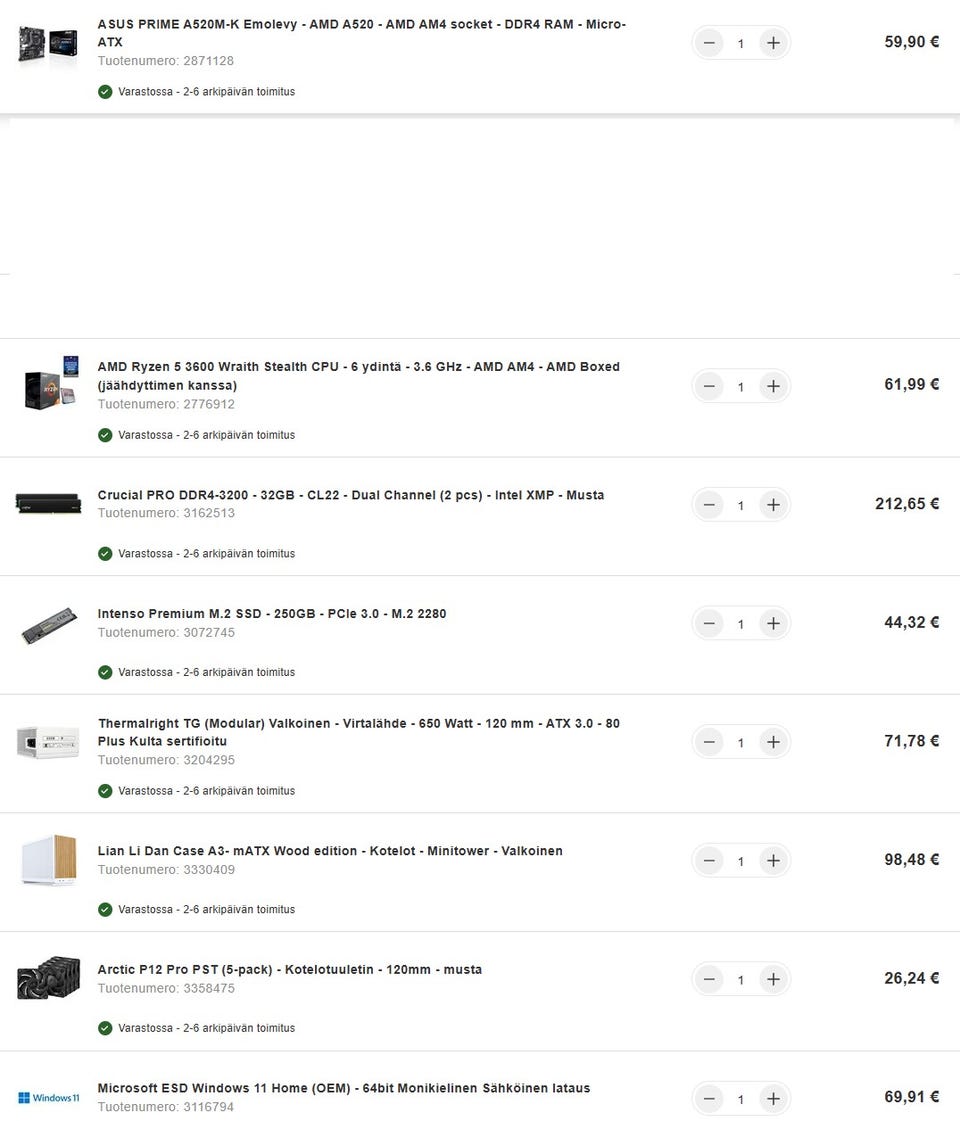The image size is (960, 1121).
Task: Open Lian Li Dan Case A3 product link
Action: coord(330,851)
